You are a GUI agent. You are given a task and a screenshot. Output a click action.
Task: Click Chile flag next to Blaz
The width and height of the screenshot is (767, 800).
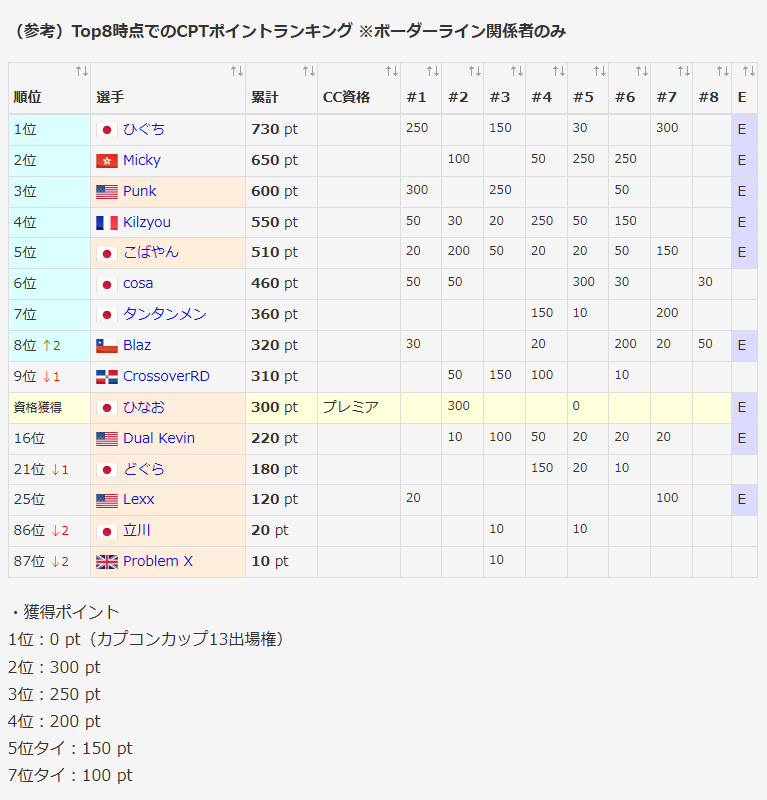107,346
